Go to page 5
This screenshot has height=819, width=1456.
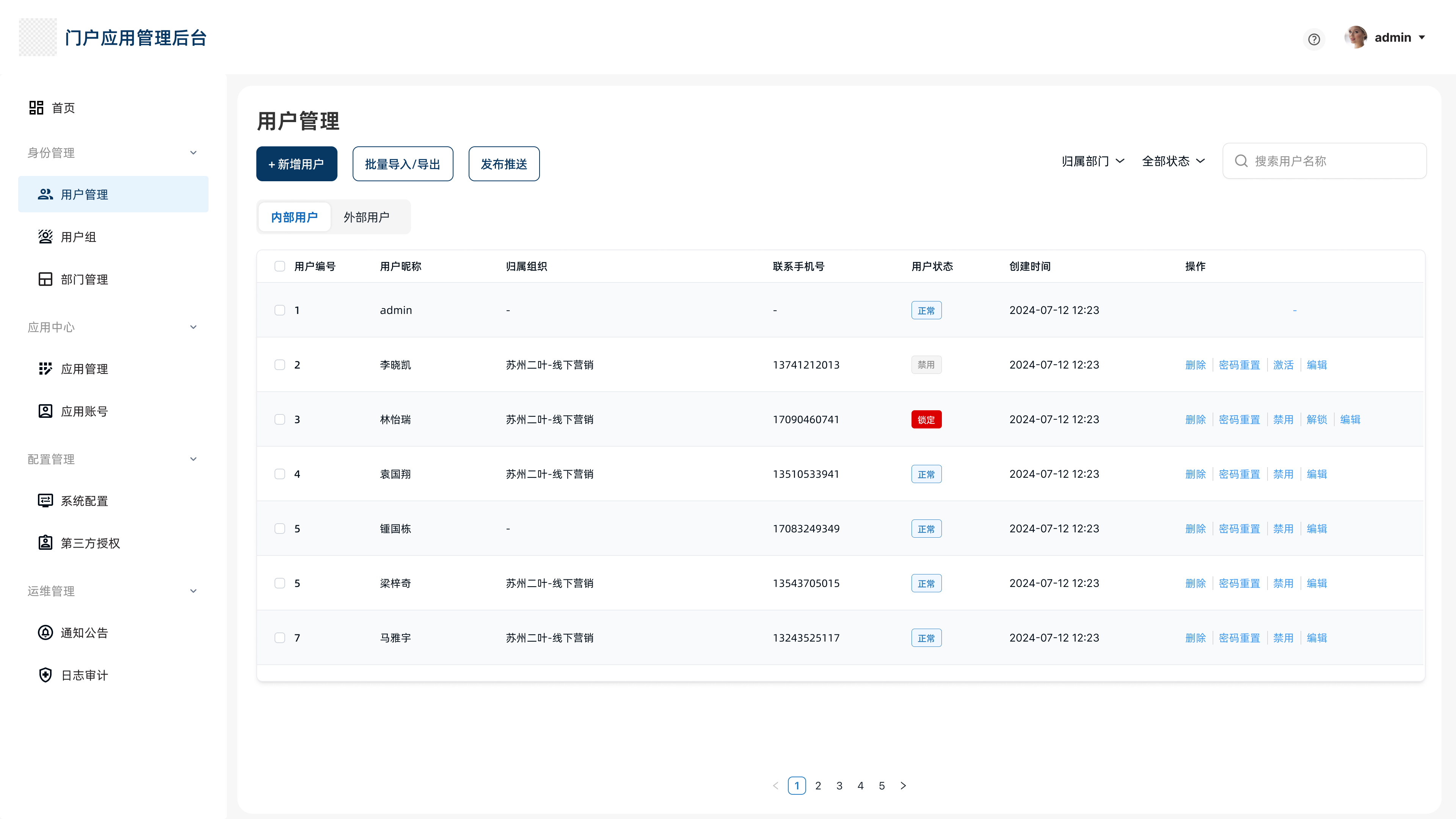click(882, 786)
